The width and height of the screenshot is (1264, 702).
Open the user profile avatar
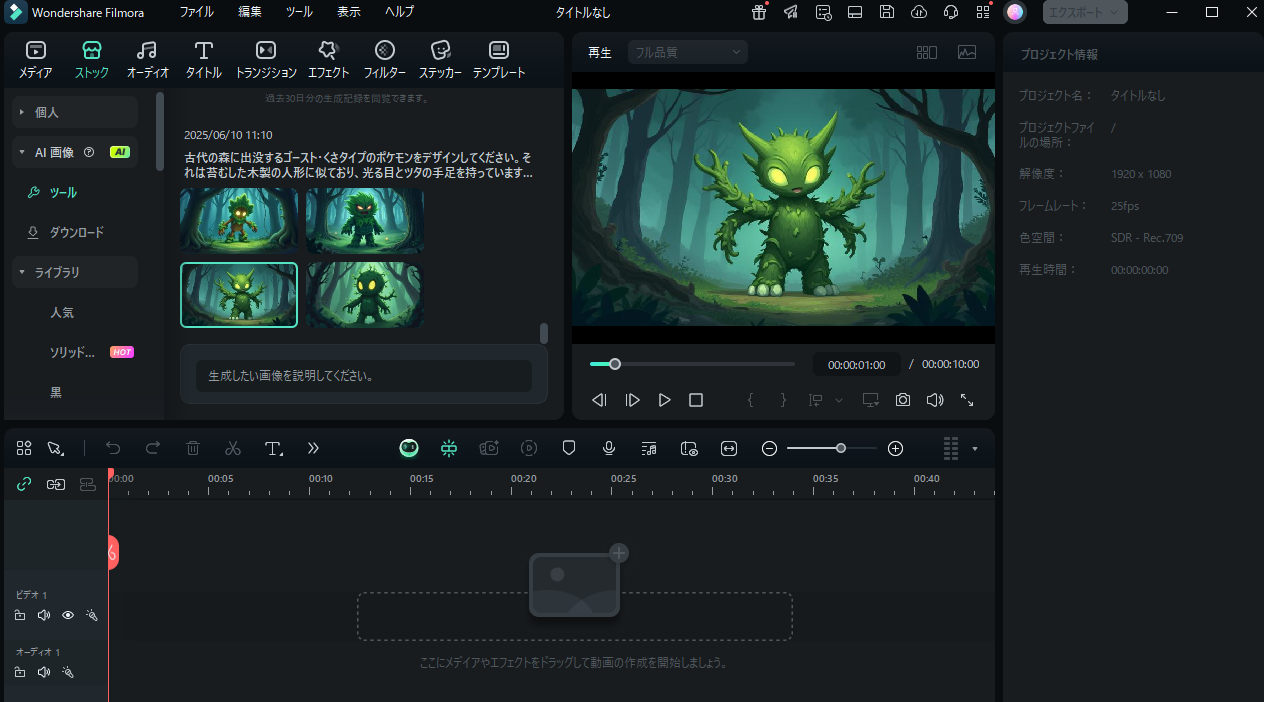(1015, 12)
